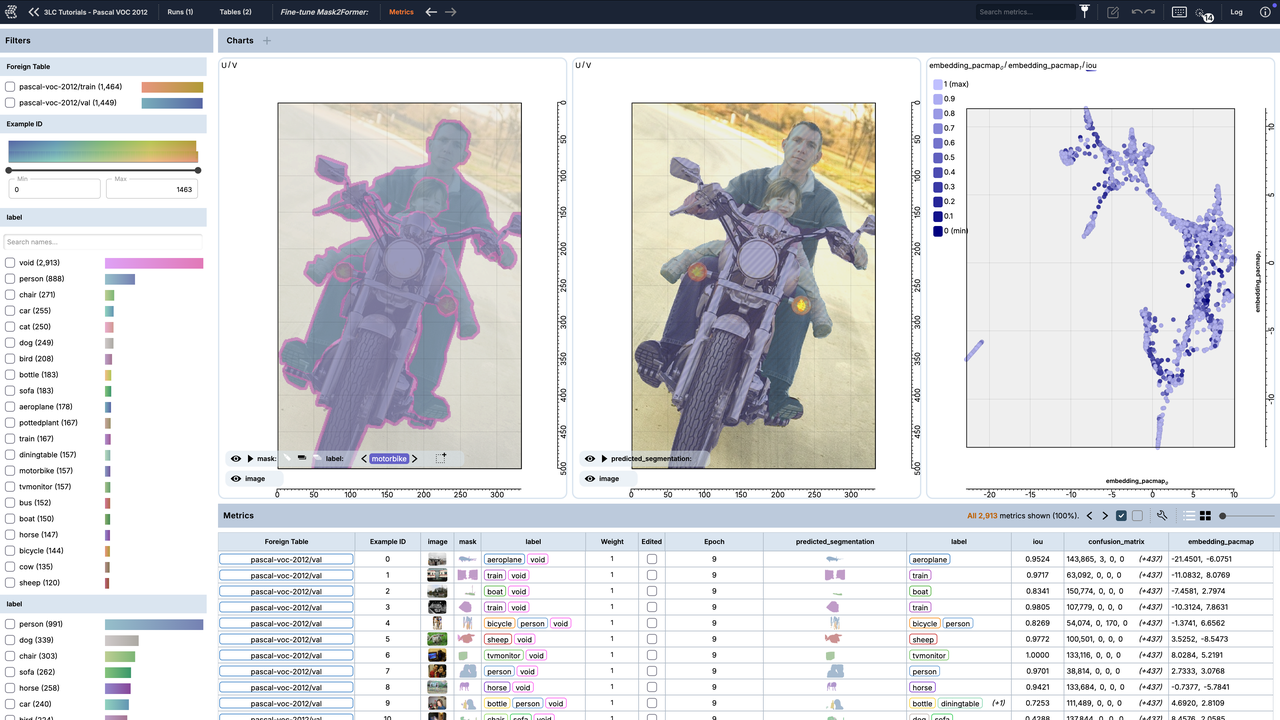Viewport: 1280px width, 720px height.
Task: Collapse the Charts panel header
Action: pyautogui.click(x=748, y=41)
